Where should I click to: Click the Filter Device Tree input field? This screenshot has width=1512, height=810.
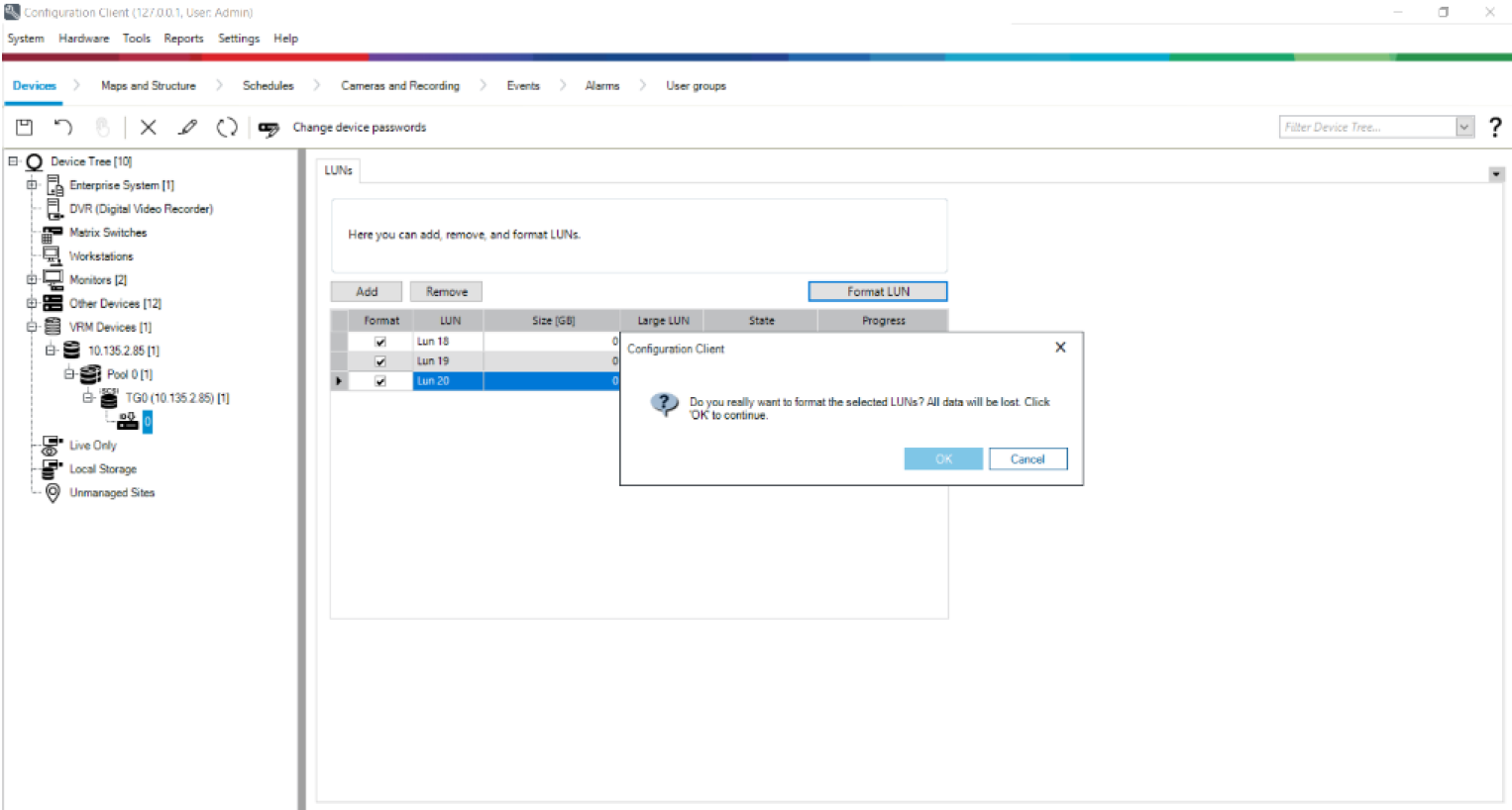tap(1366, 127)
